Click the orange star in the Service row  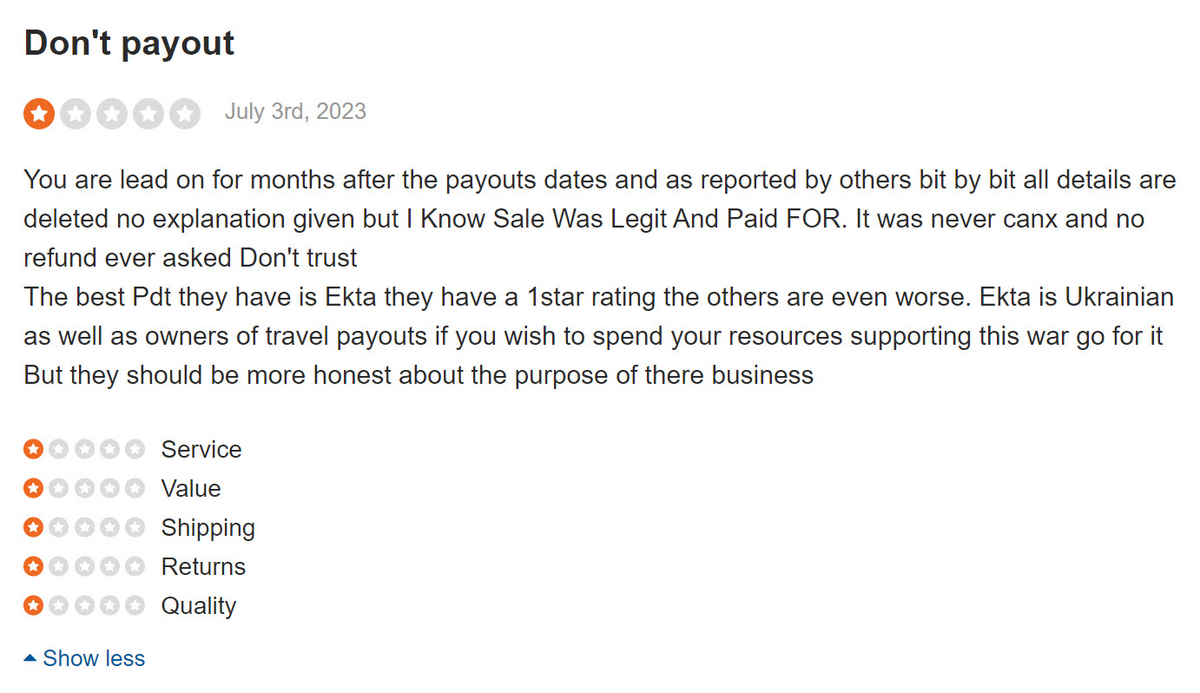click(x=34, y=450)
